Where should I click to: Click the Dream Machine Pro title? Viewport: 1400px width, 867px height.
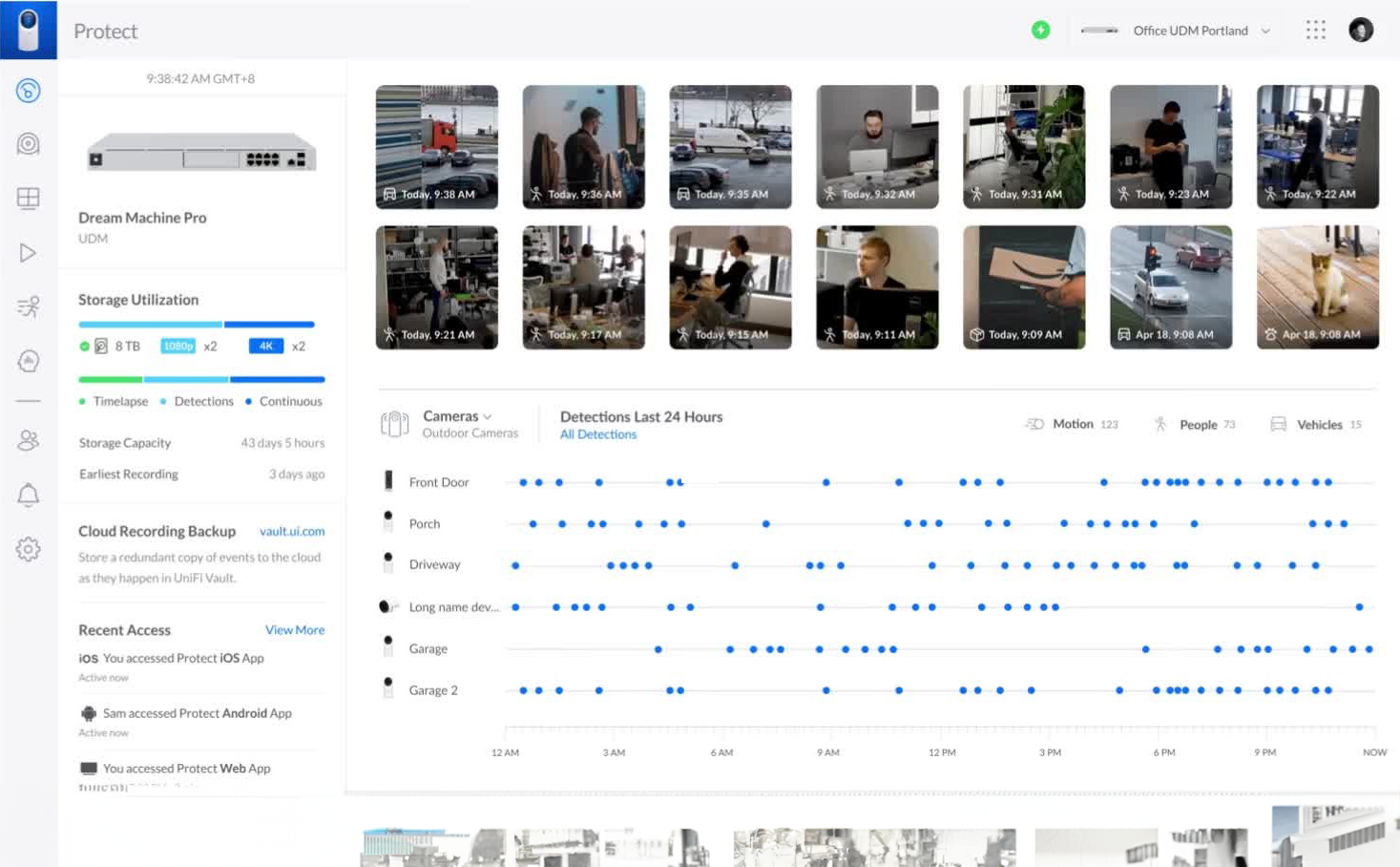142,218
